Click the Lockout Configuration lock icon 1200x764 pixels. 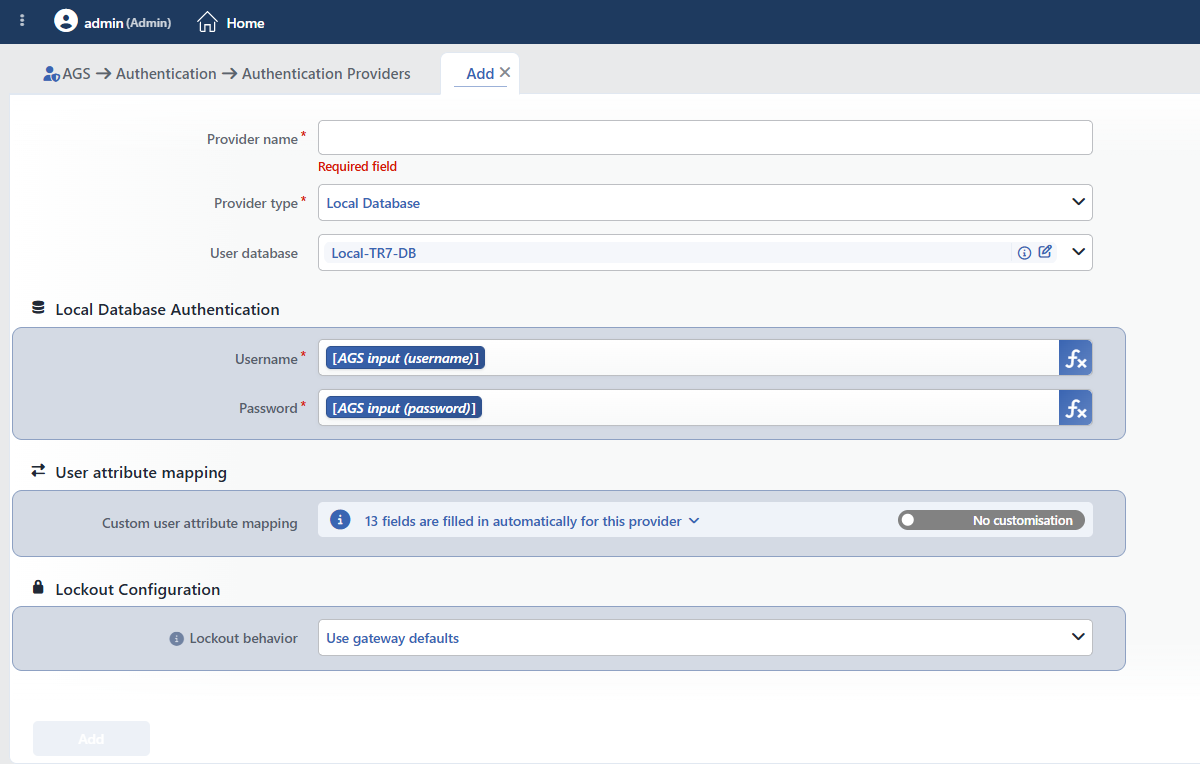click(x=39, y=588)
